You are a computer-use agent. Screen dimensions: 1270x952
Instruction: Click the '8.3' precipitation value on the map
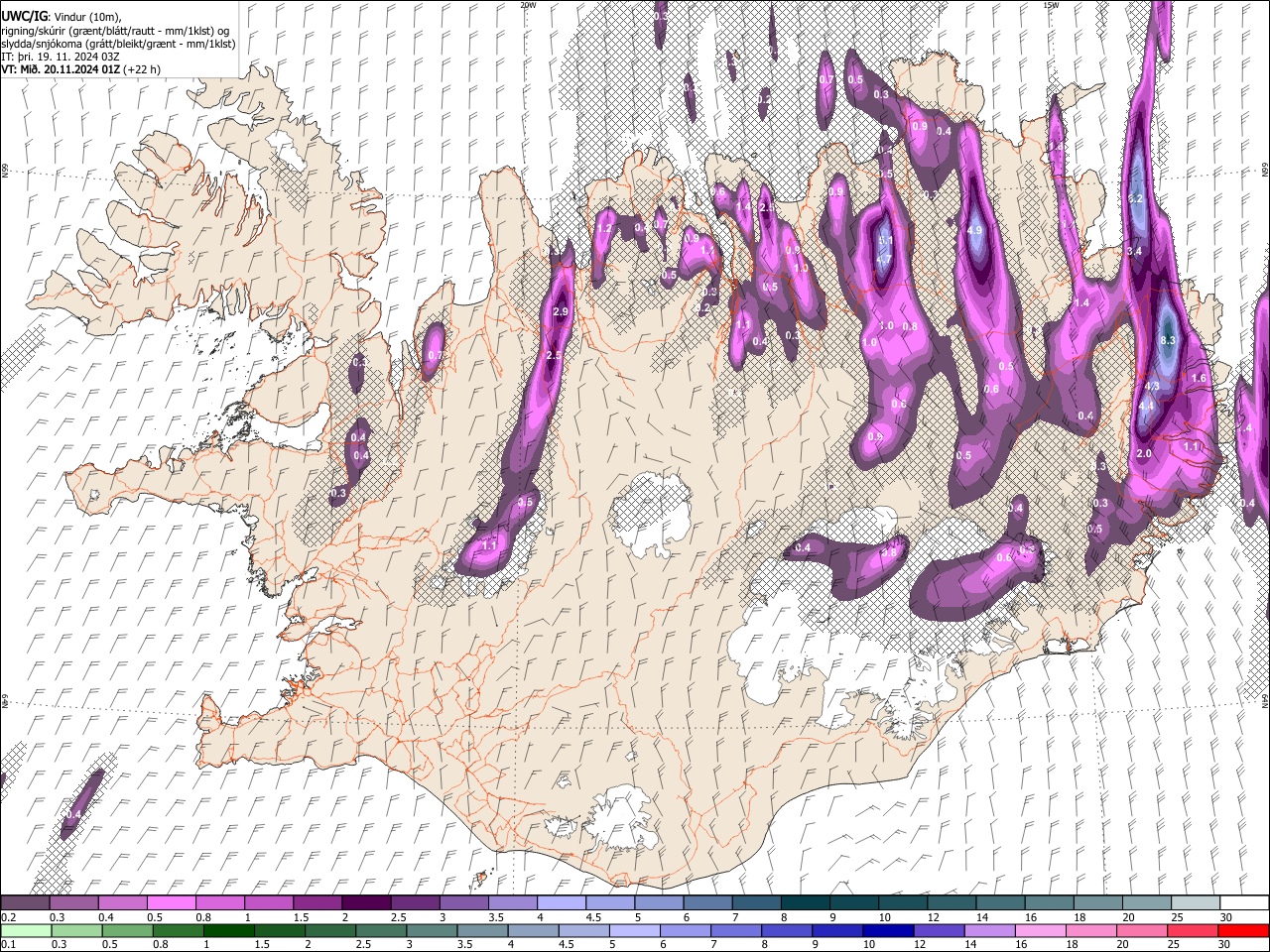pos(1168,341)
